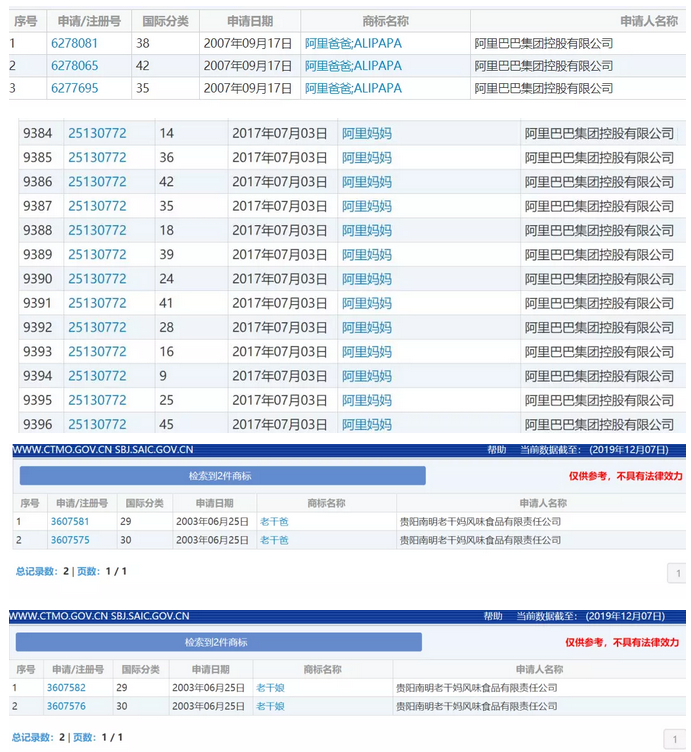Click 商标名称 header in ALIPAPA table
This screenshot has height=752, width=691.
click(386, 21)
